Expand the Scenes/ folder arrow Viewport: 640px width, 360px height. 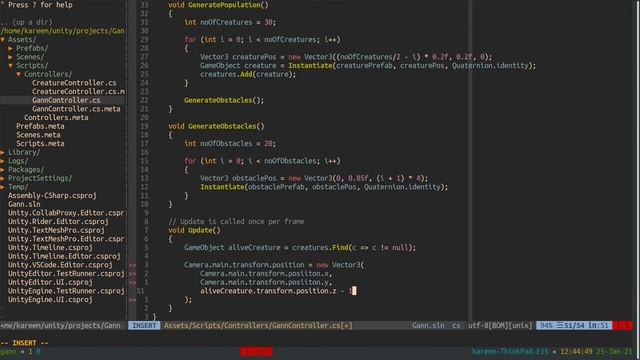[x=10, y=57]
